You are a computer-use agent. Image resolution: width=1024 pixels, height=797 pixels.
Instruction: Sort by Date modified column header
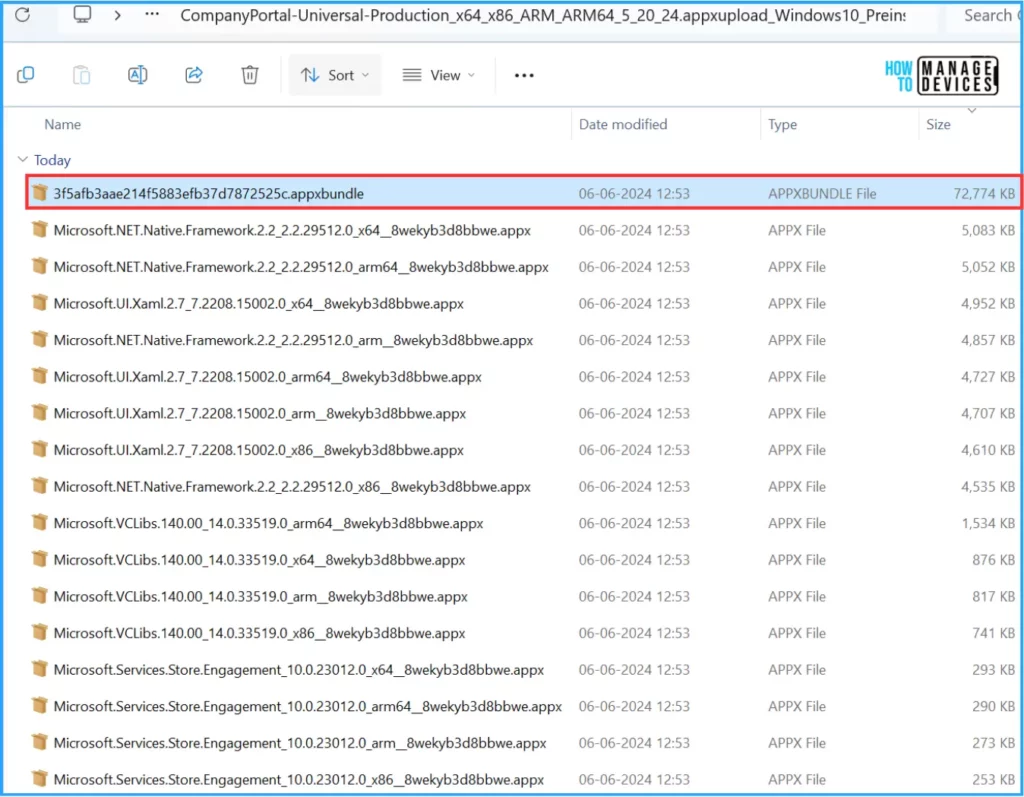(623, 124)
